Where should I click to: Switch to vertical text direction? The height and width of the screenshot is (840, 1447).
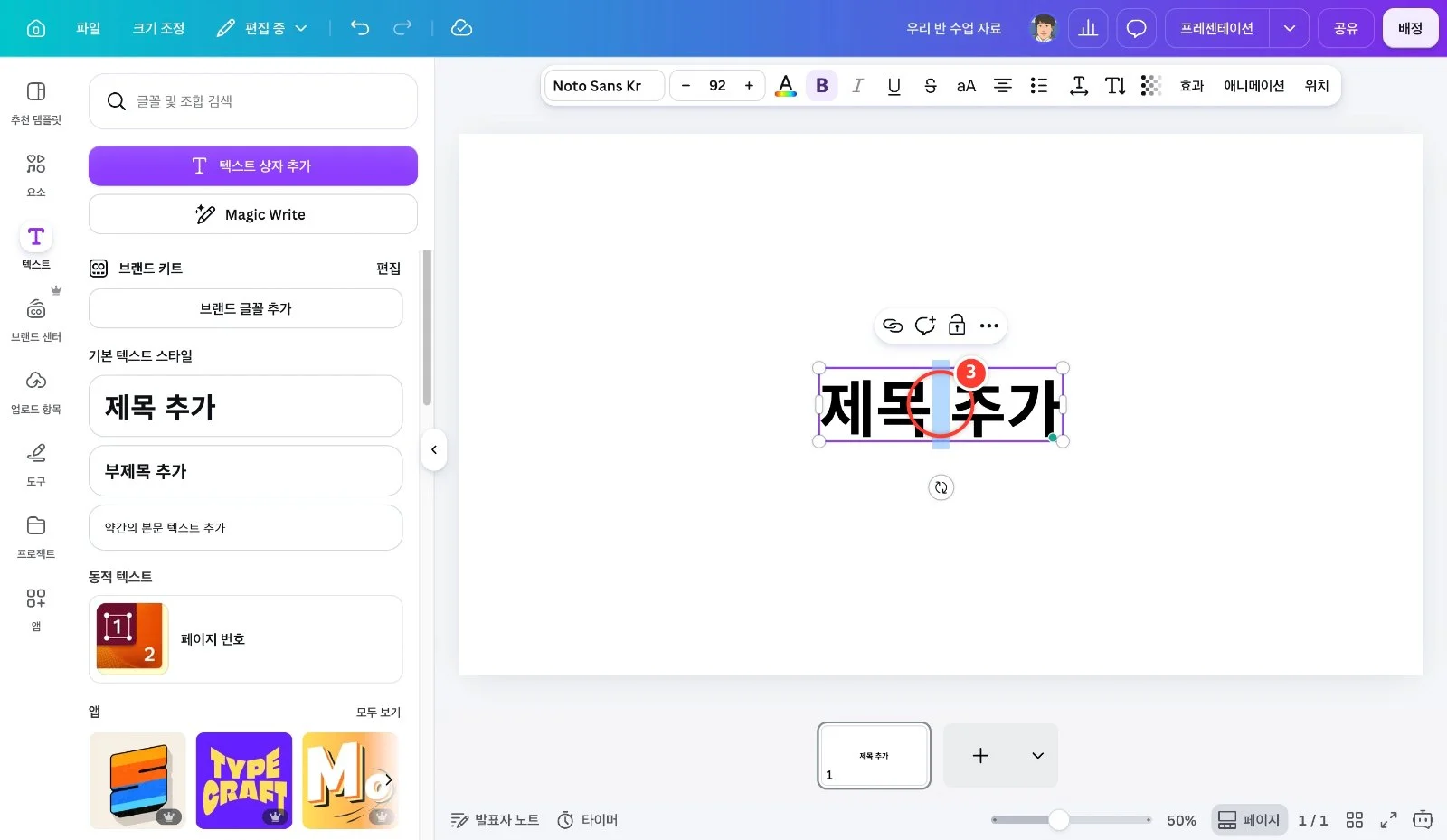point(1115,86)
